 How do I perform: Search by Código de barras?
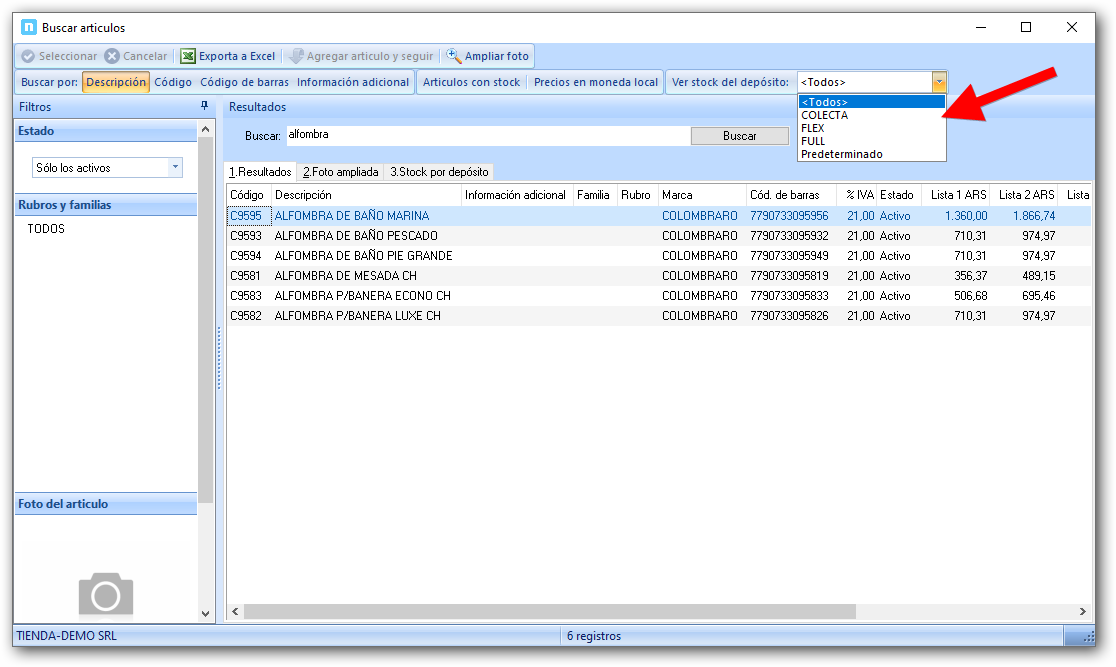244,82
